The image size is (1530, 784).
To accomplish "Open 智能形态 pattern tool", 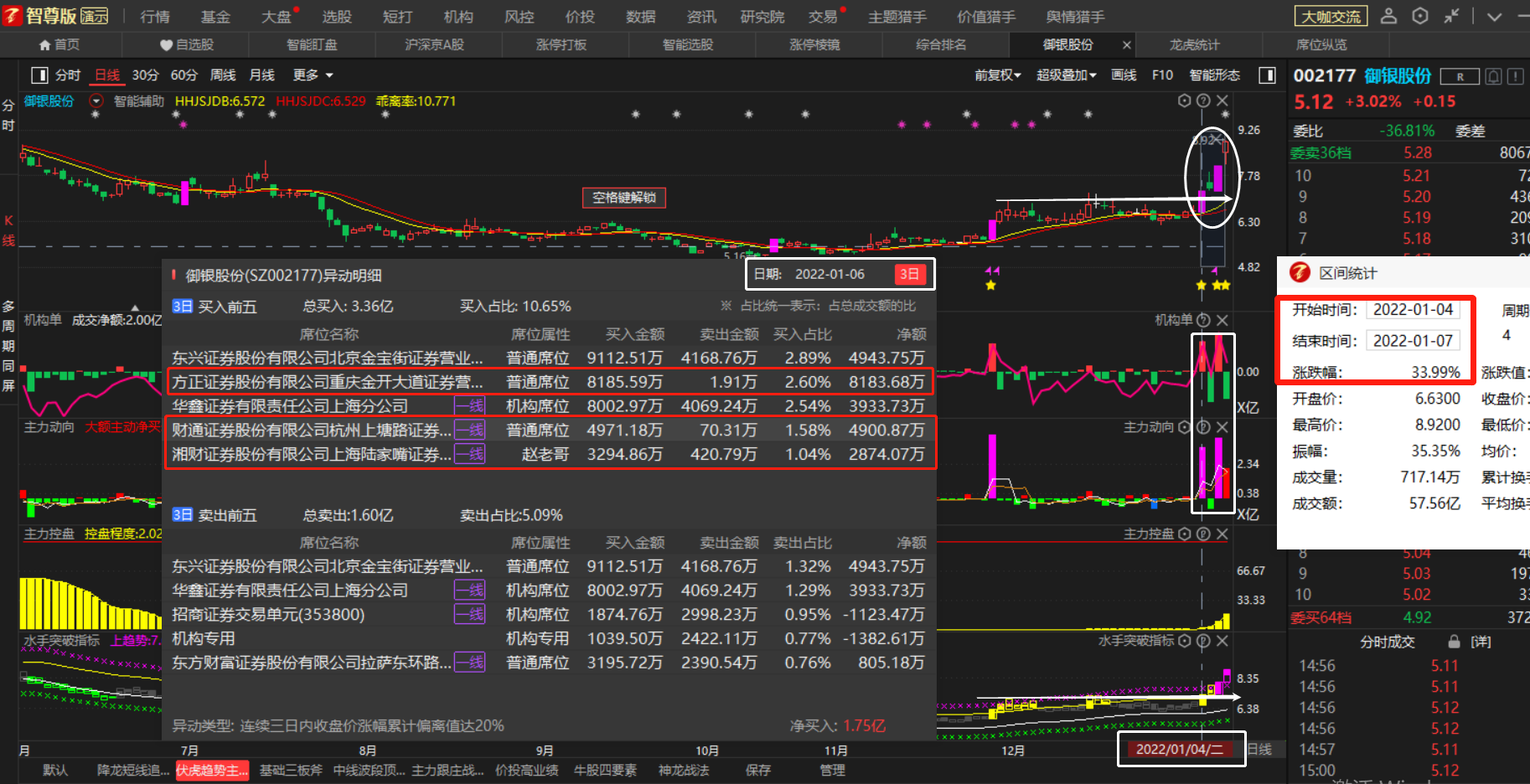I will (1215, 75).
